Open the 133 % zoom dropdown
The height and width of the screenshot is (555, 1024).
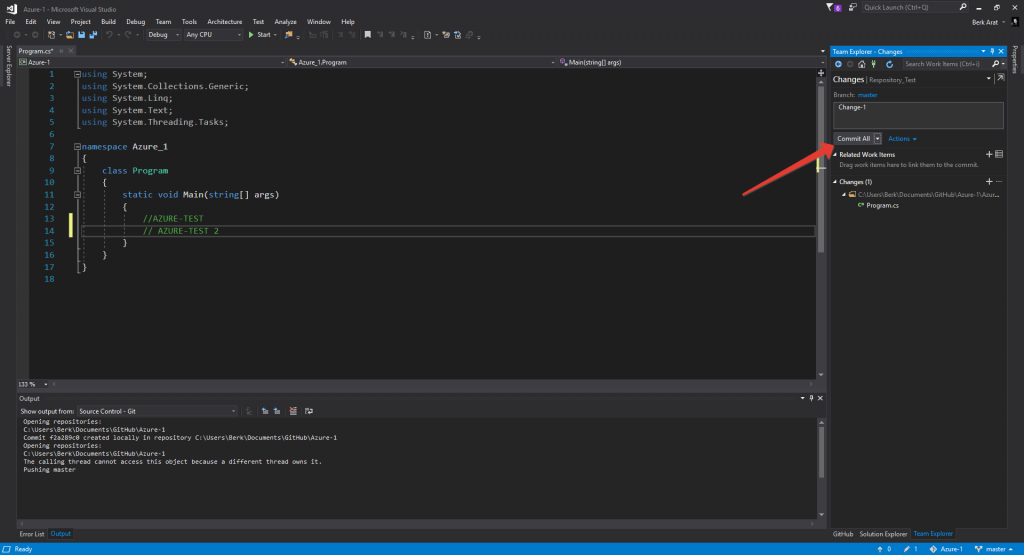click(33, 385)
